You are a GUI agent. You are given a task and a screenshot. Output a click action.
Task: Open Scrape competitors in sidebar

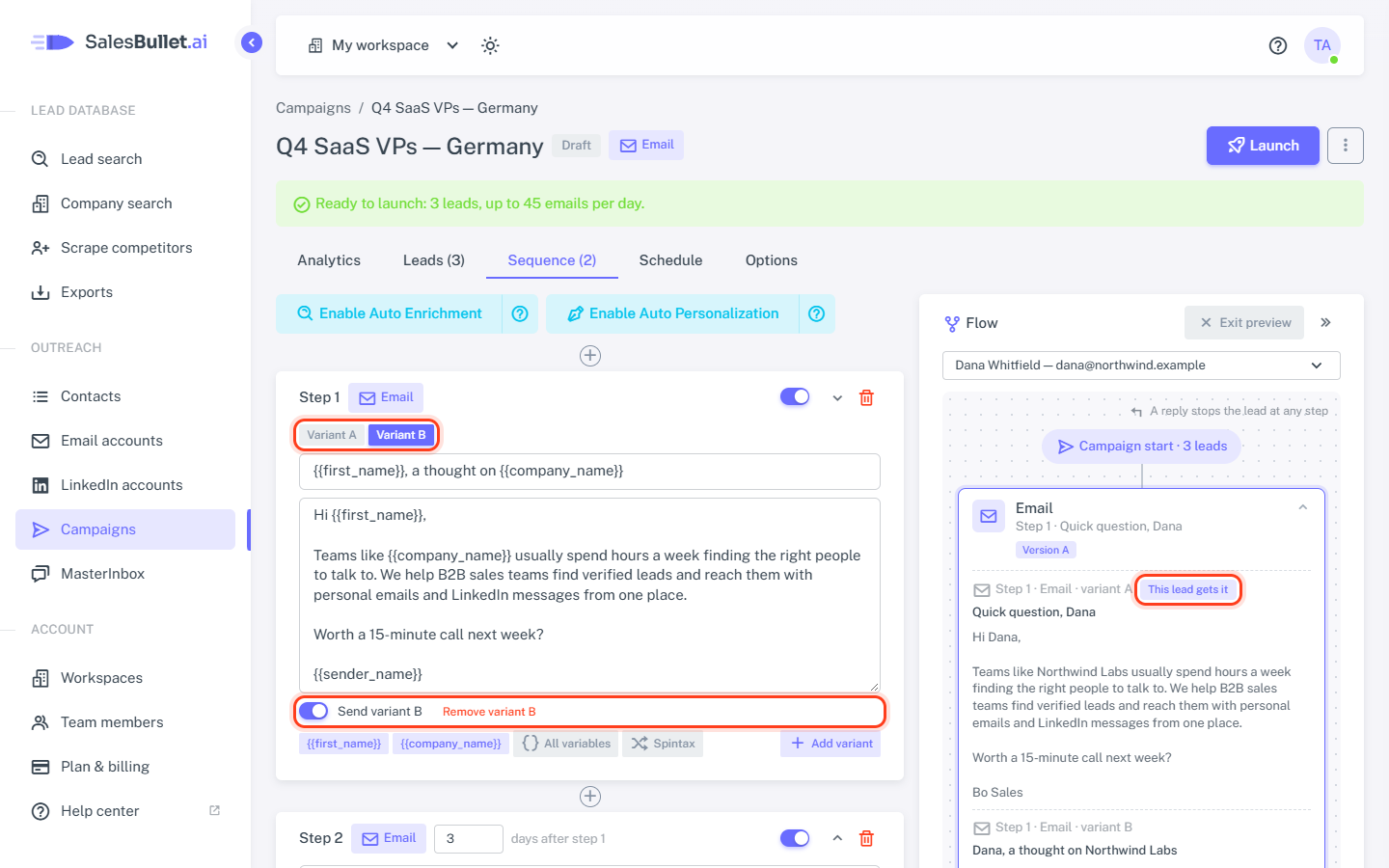[x=125, y=248]
